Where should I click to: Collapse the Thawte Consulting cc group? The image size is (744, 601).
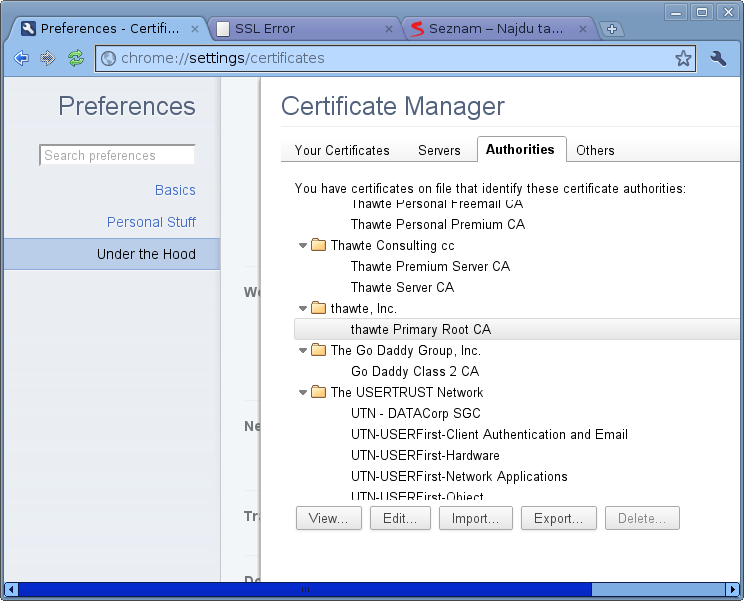[x=303, y=246]
